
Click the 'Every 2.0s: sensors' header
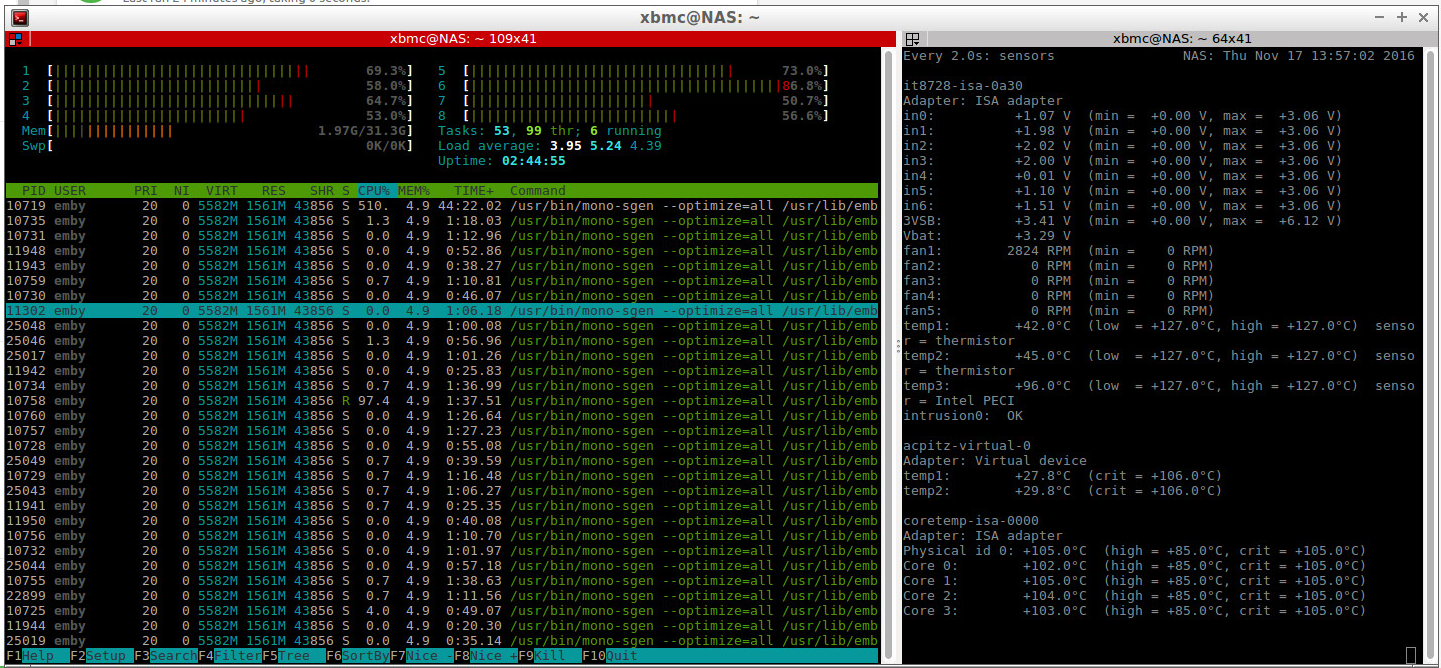point(979,56)
